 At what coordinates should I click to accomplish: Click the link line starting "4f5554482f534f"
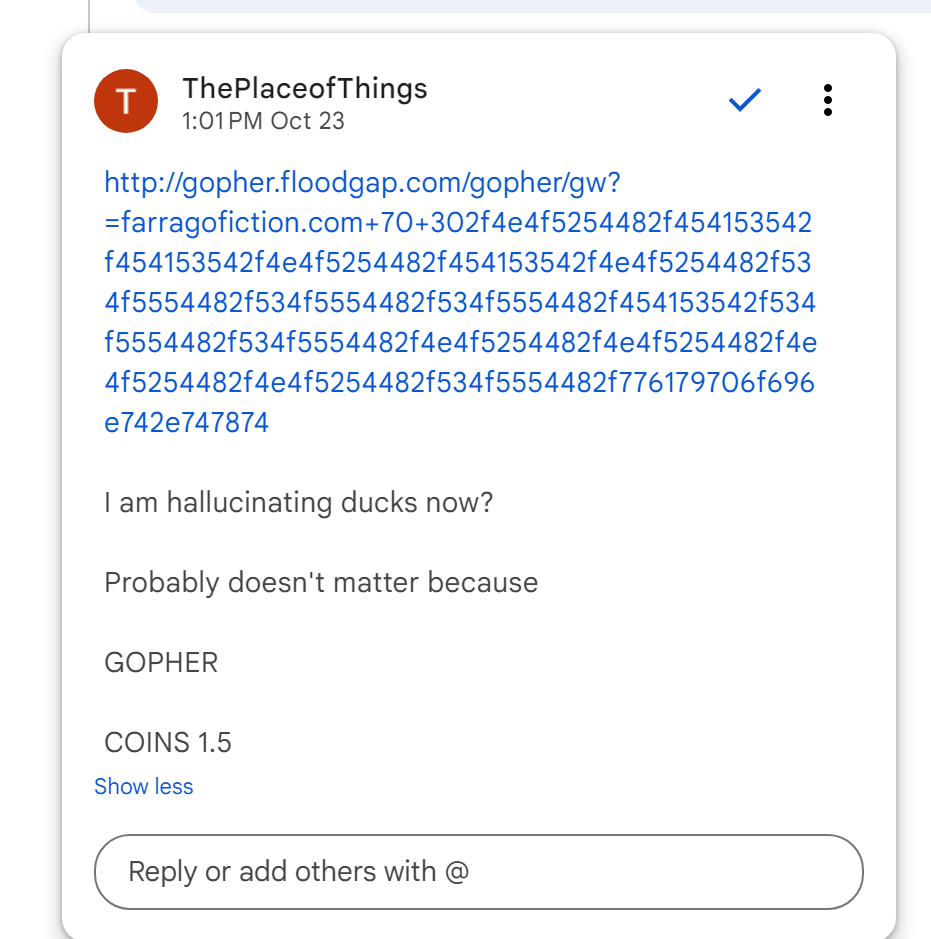[460, 302]
